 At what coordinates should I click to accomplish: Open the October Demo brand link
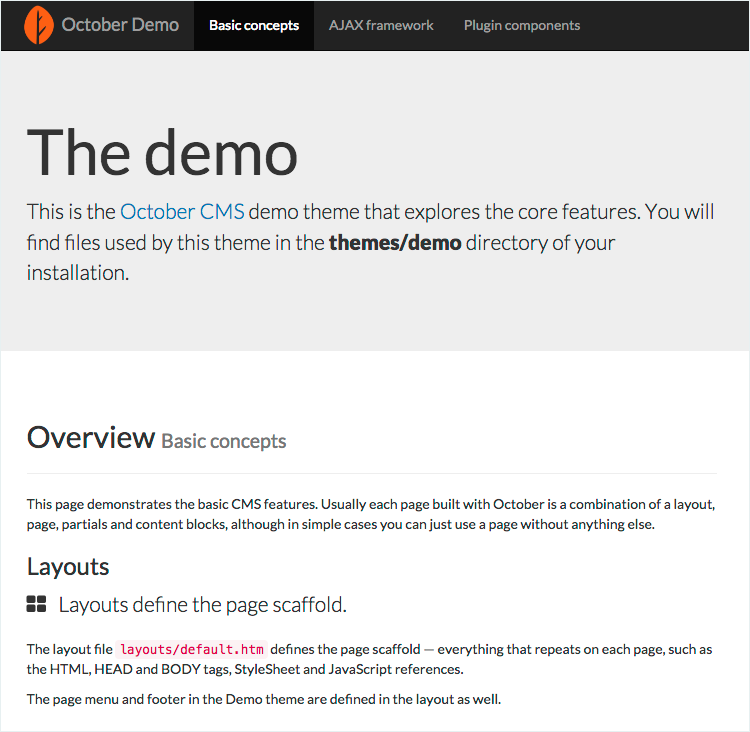[x=120, y=25]
